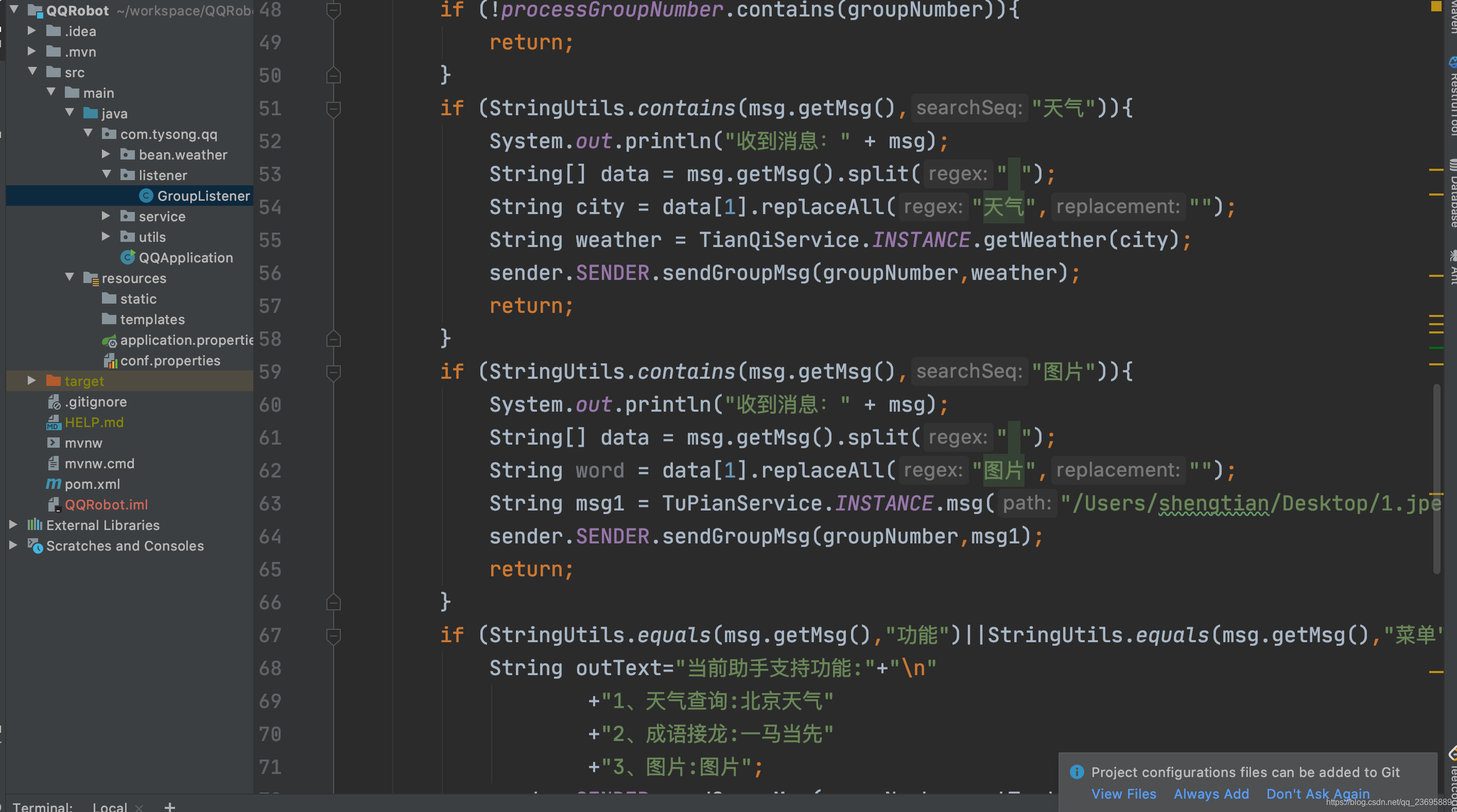
Task: Select the HELP.md markdown file
Action: click(93, 422)
